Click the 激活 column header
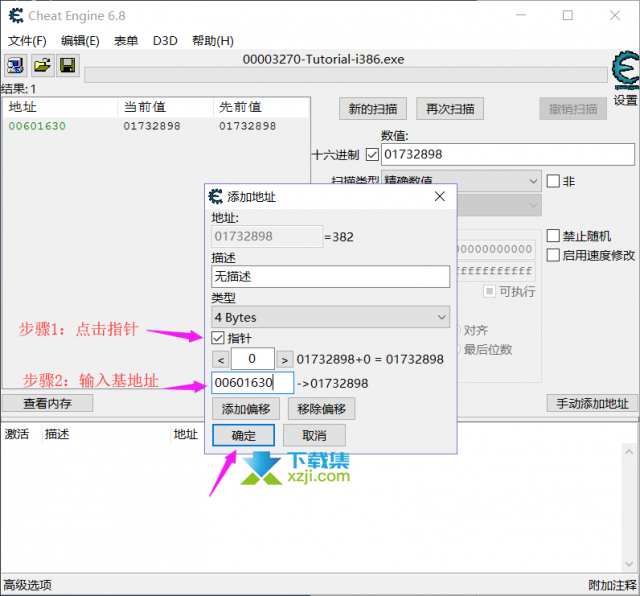Viewport: 640px width, 596px height. pyautogui.click(x=17, y=434)
